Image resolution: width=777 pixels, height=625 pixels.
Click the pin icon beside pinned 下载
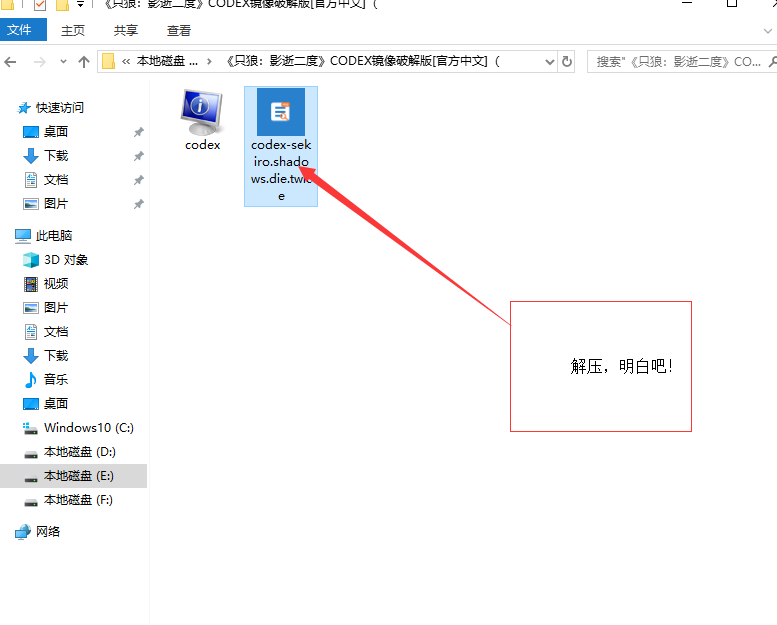139,156
